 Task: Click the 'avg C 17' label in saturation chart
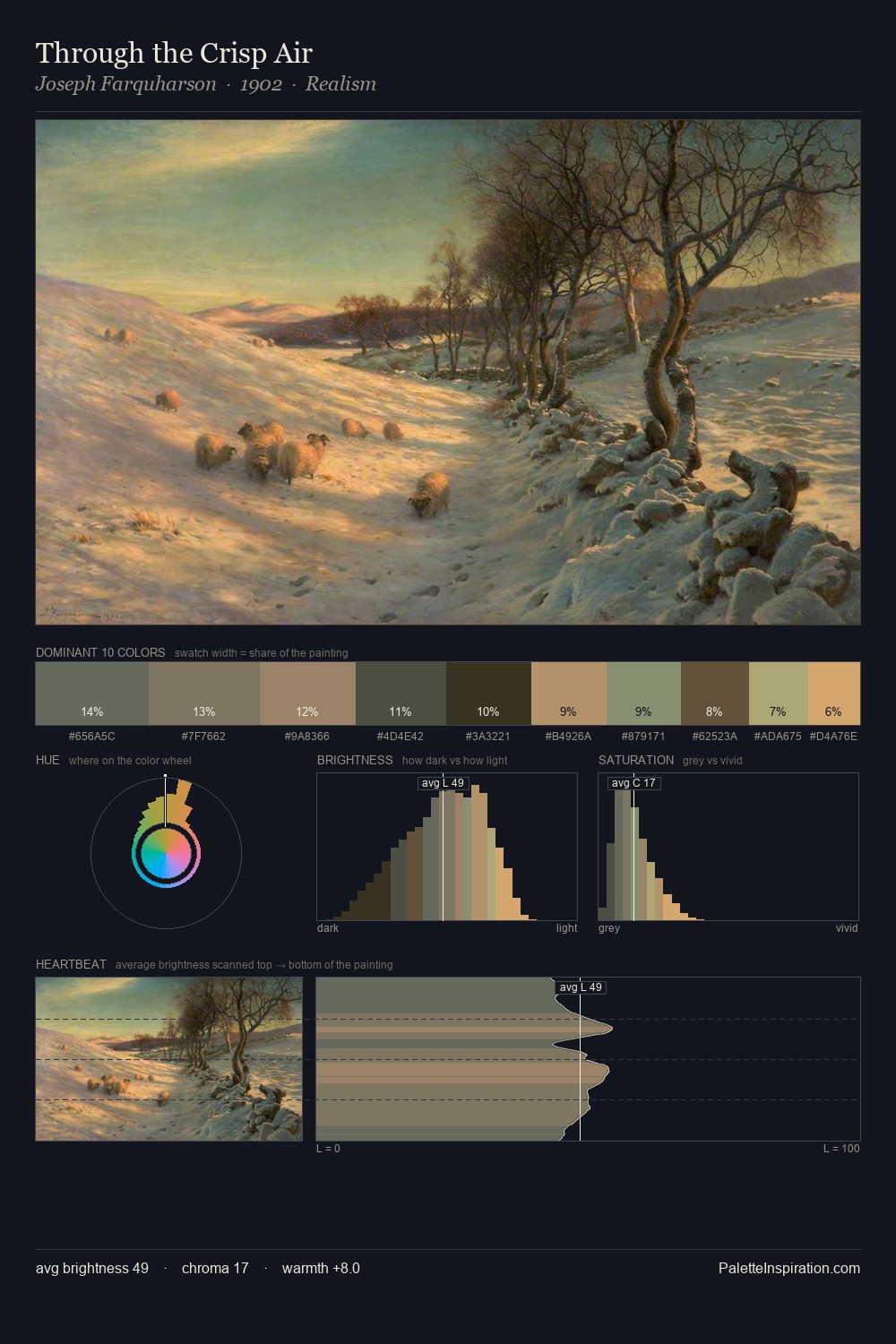pyautogui.click(x=633, y=783)
